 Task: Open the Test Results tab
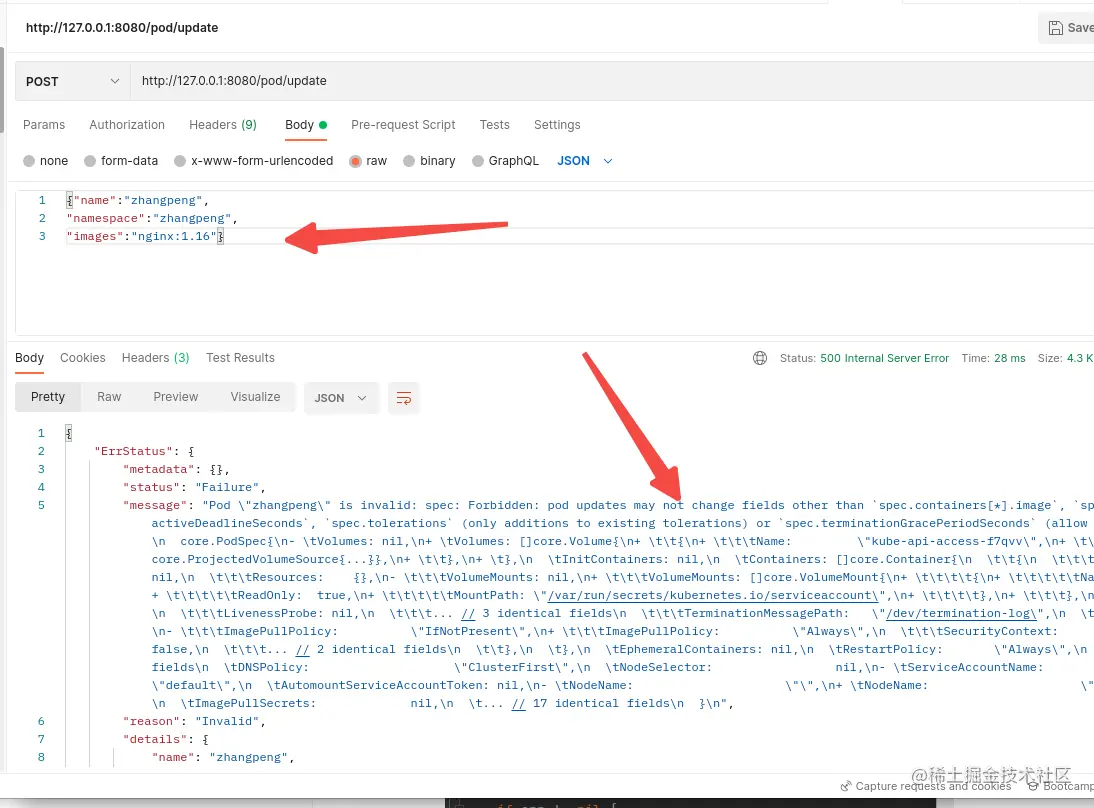tap(240, 358)
